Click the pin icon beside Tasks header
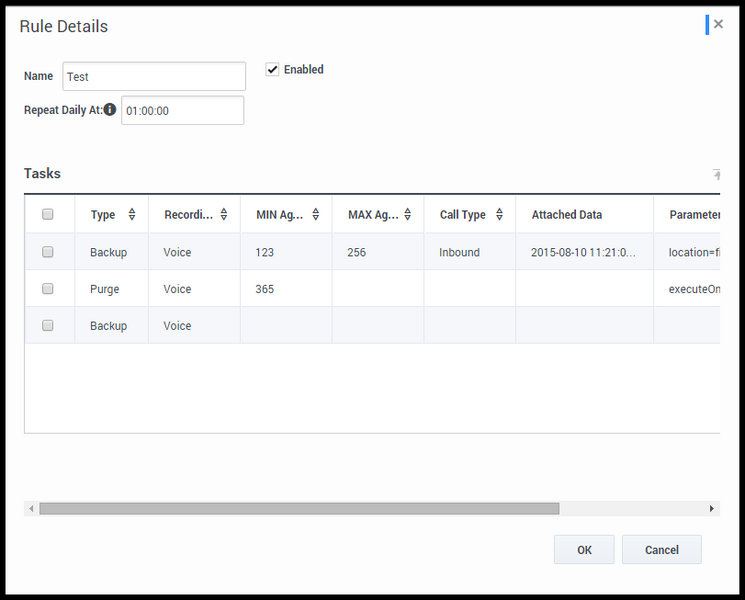Image resolution: width=745 pixels, height=600 pixels. (x=716, y=174)
